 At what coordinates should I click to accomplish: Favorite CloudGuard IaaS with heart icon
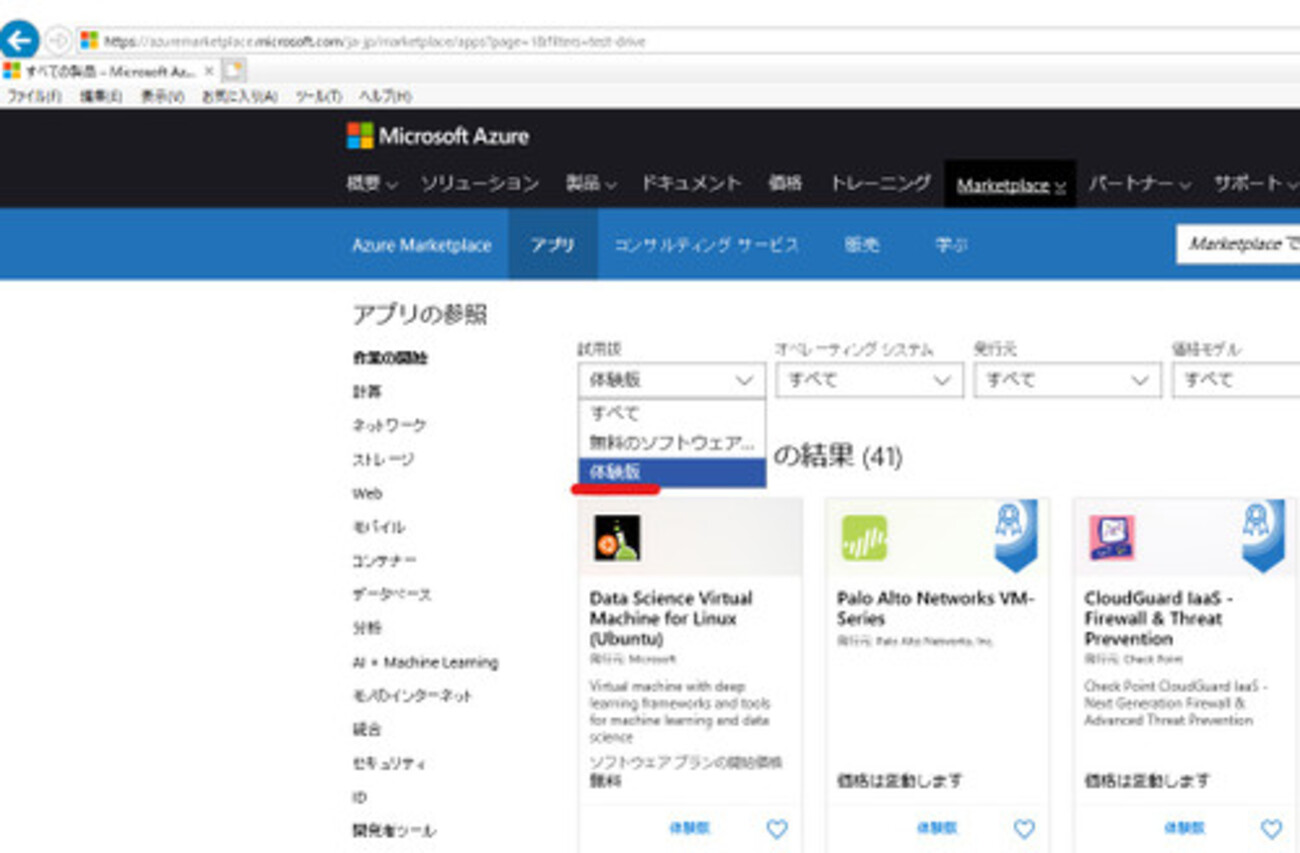[1271, 828]
